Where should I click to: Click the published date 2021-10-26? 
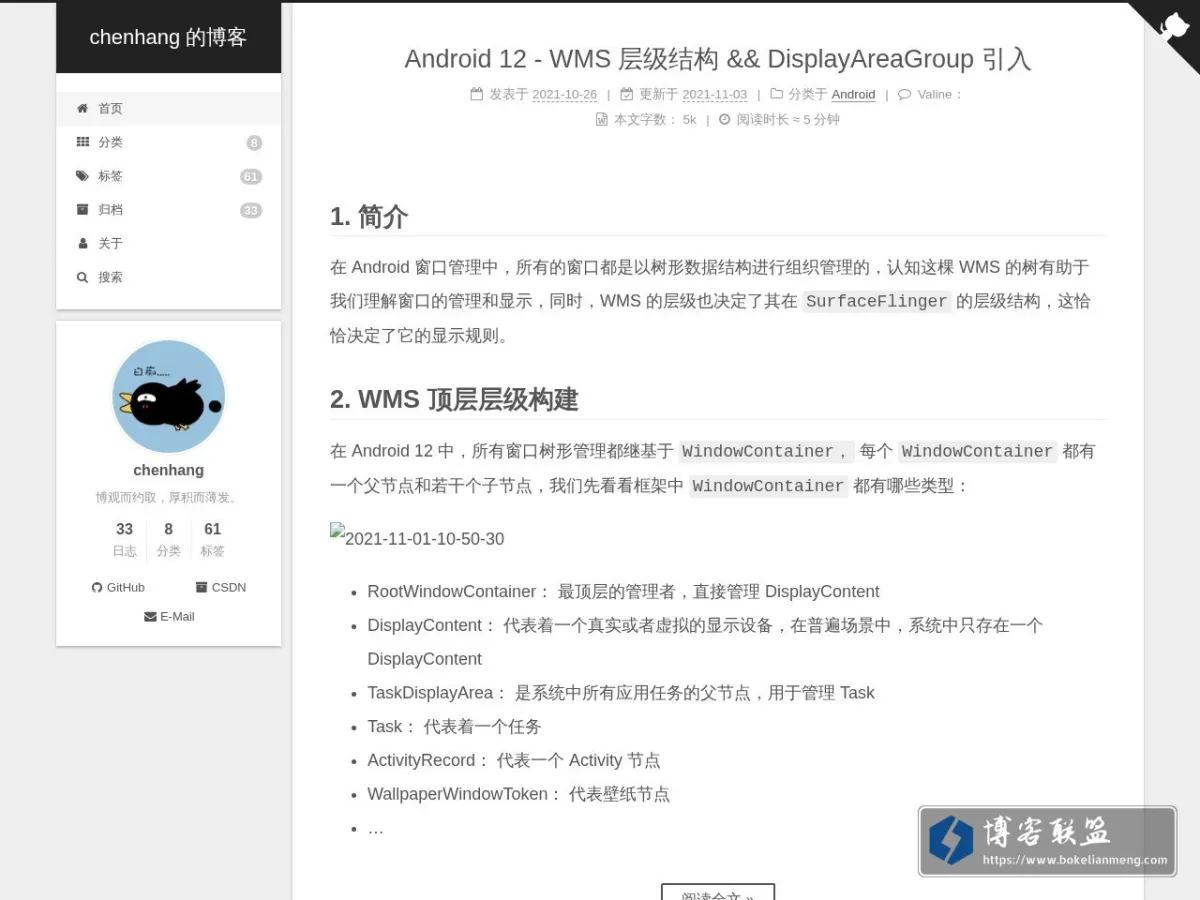click(x=564, y=94)
